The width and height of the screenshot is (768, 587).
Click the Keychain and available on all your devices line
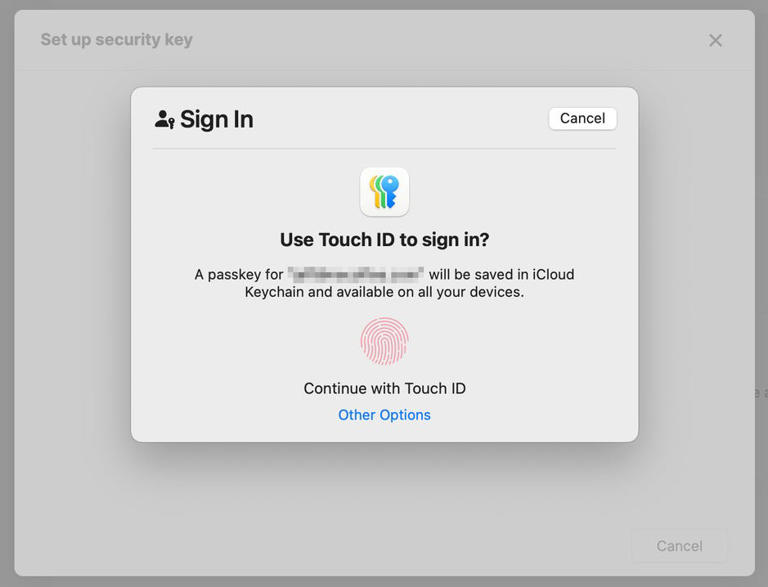tap(384, 292)
